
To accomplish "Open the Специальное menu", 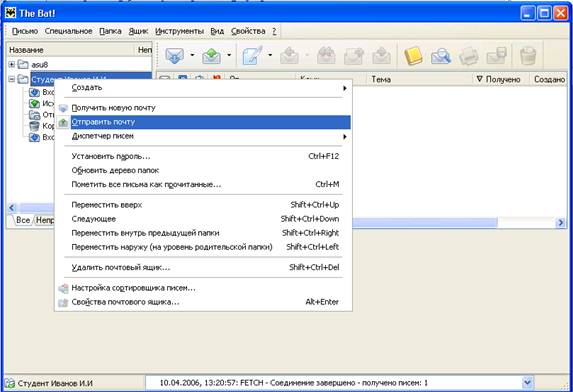I will tap(69, 31).
